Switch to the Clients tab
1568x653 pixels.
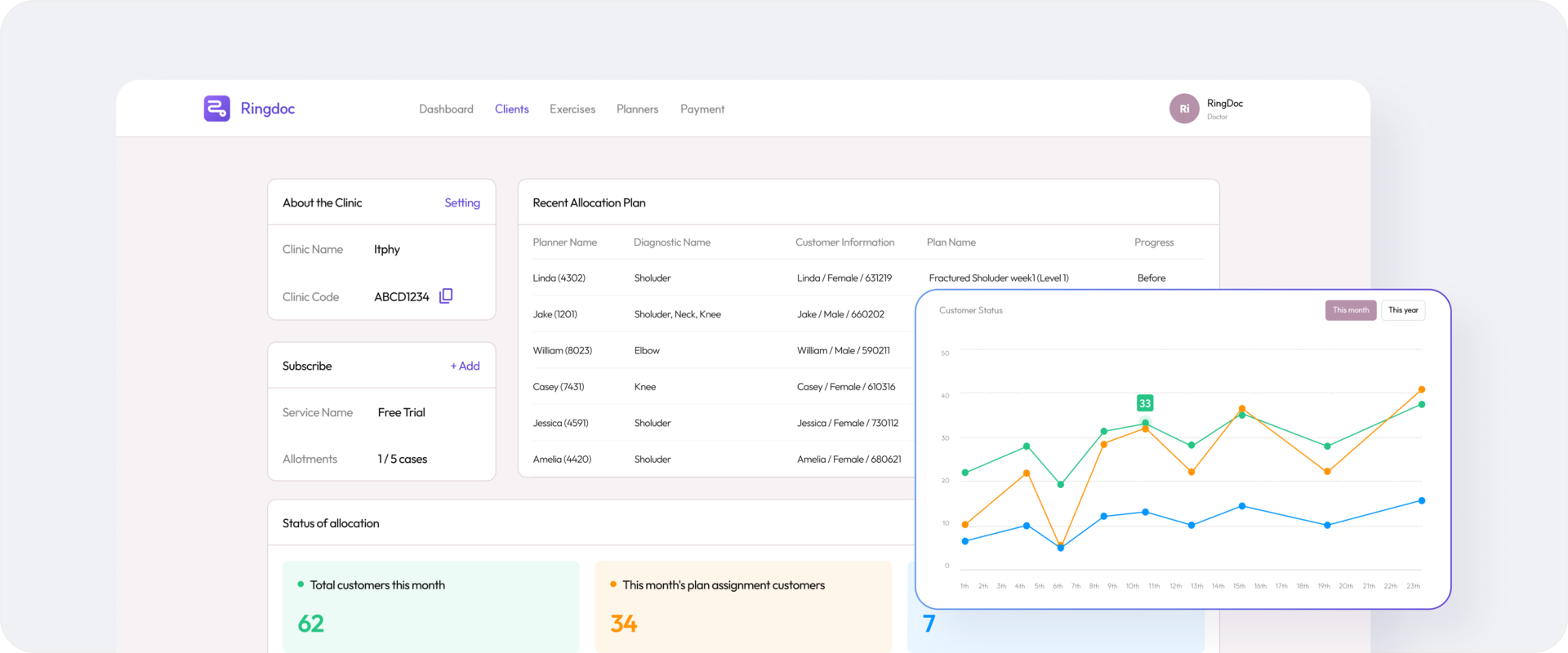[512, 109]
